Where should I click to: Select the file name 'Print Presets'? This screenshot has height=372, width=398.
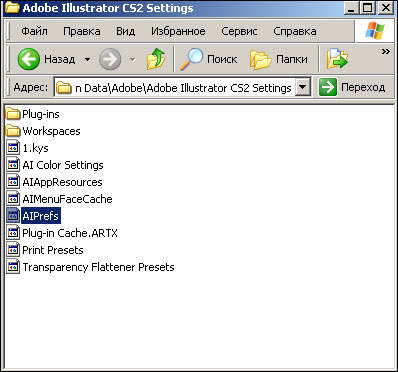point(53,250)
